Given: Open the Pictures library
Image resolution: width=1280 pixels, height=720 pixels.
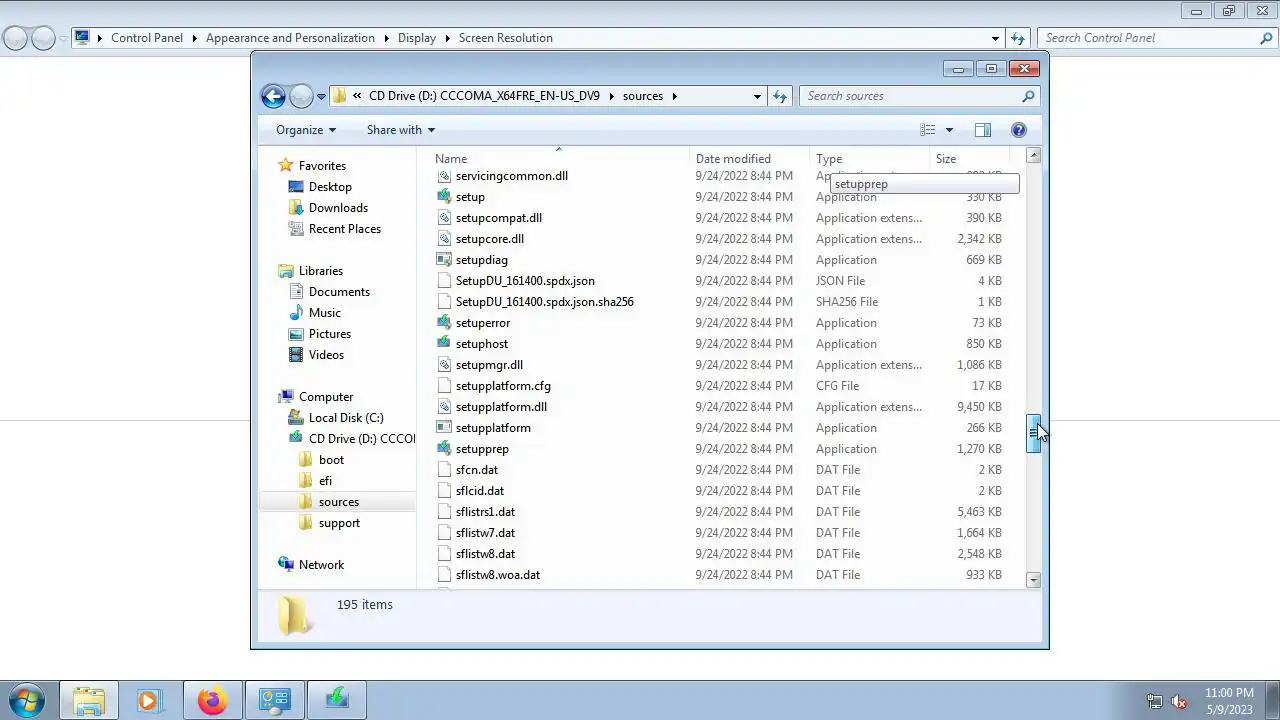Looking at the screenshot, I should (330, 334).
